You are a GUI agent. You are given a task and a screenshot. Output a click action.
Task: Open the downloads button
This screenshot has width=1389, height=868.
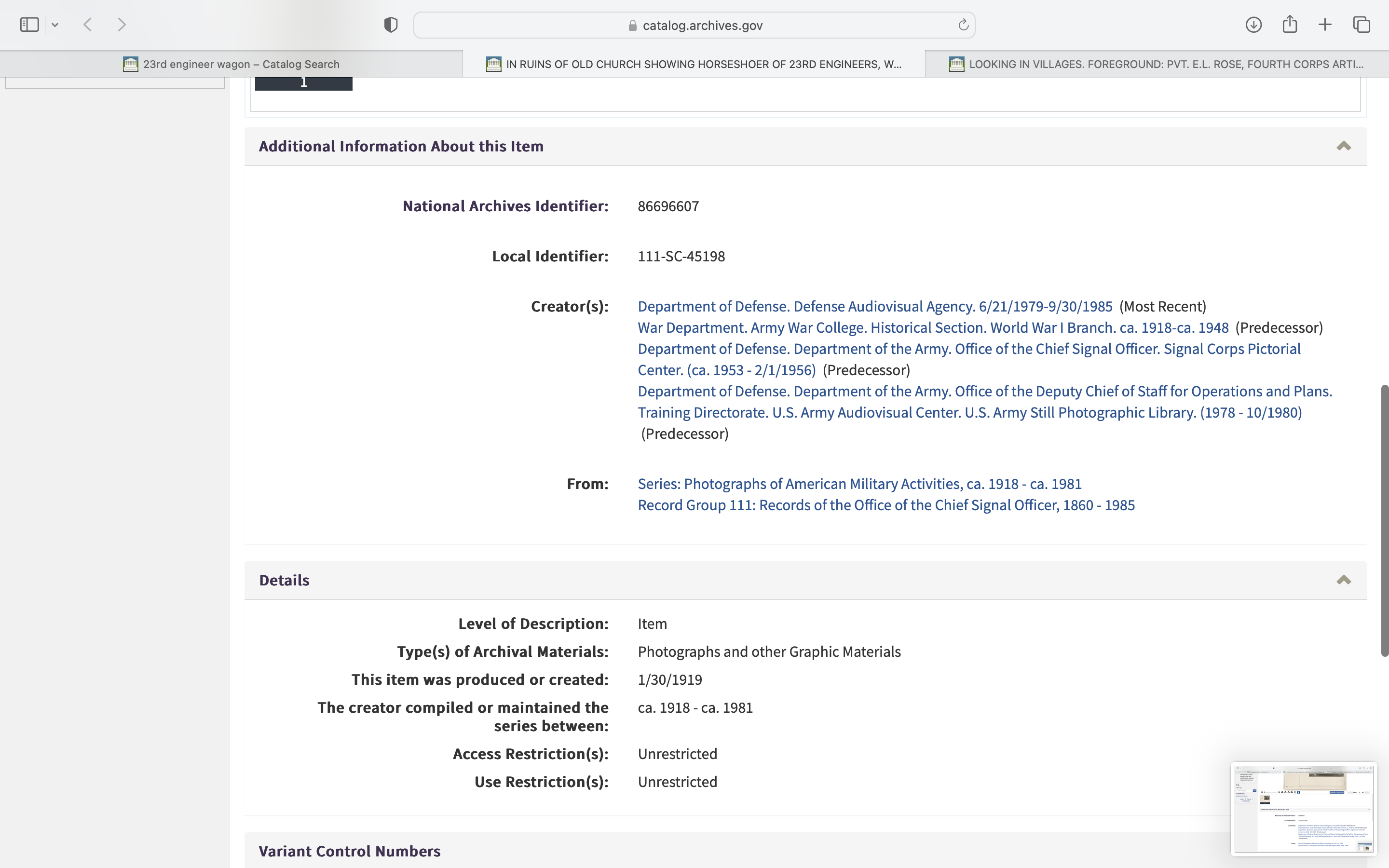(x=1253, y=25)
